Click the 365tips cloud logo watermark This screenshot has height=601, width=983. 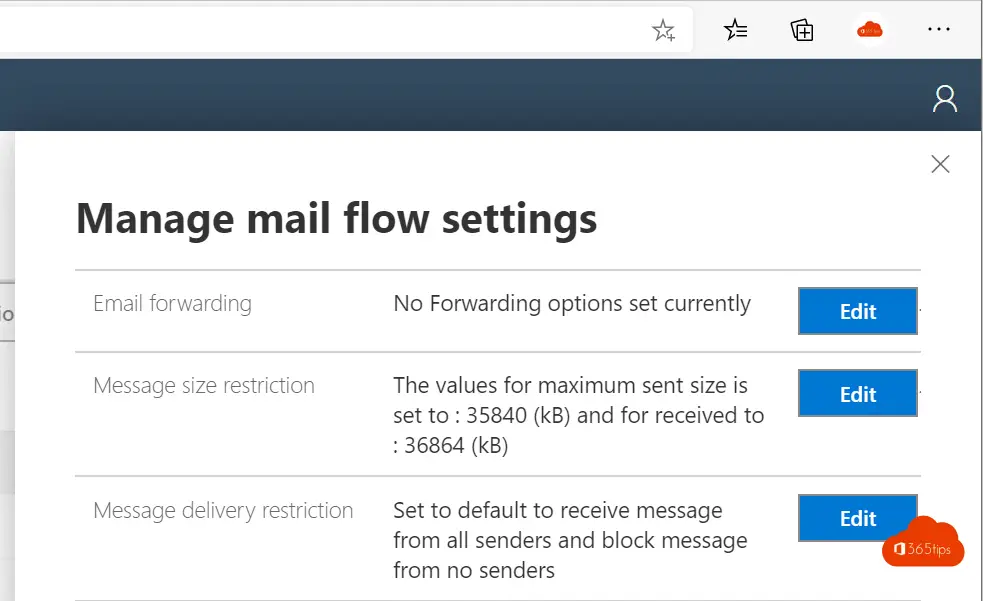coord(923,543)
